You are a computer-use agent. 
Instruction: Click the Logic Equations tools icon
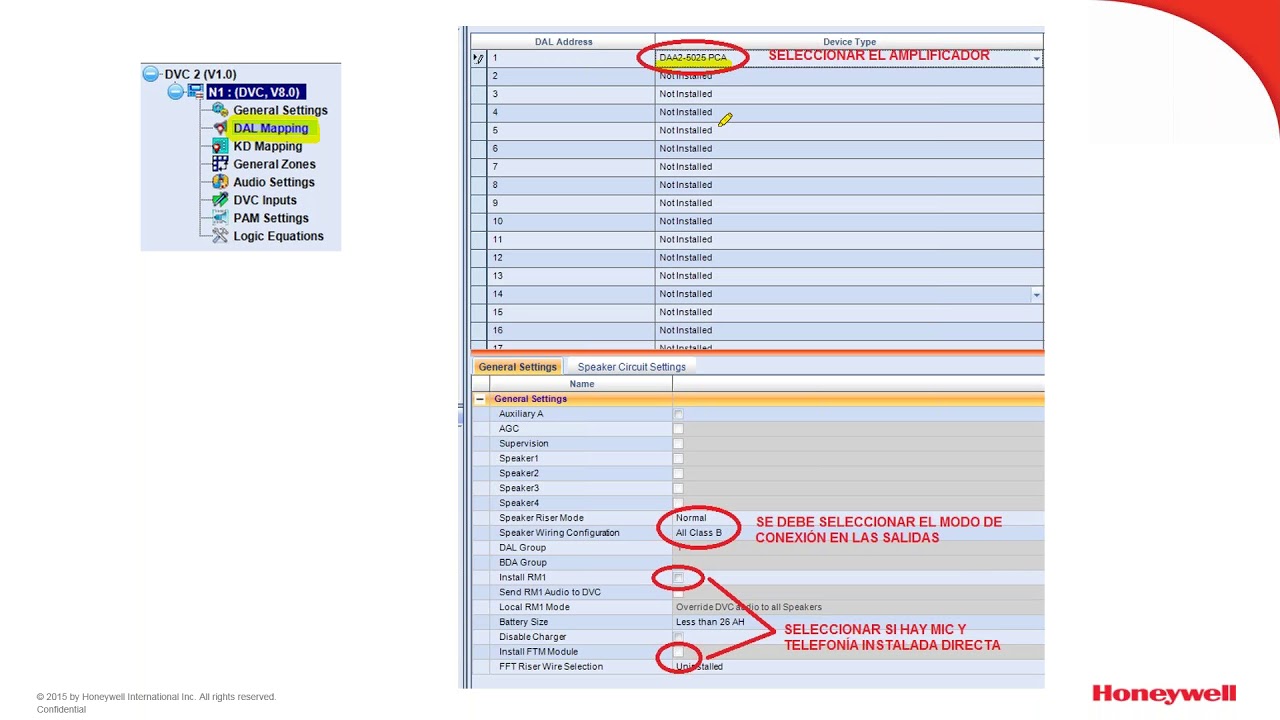pyautogui.click(x=220, y=236)
